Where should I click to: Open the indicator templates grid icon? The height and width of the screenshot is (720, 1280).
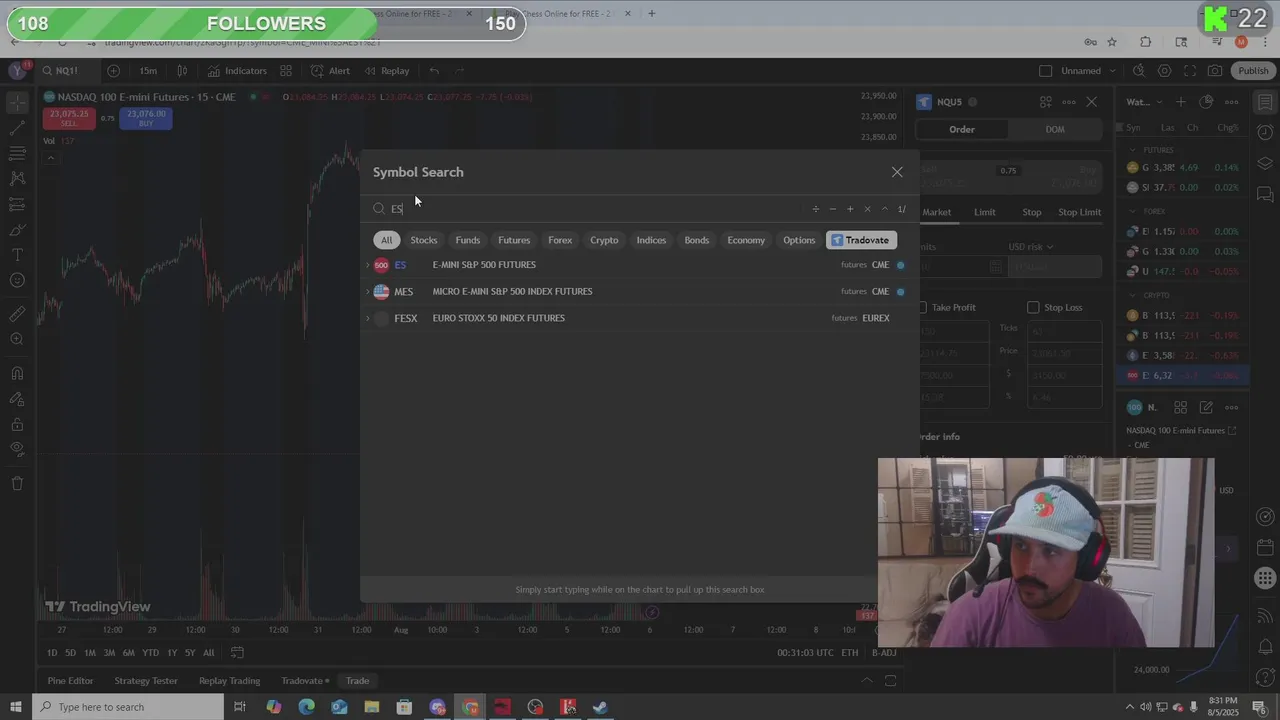[x=286, y=71]
